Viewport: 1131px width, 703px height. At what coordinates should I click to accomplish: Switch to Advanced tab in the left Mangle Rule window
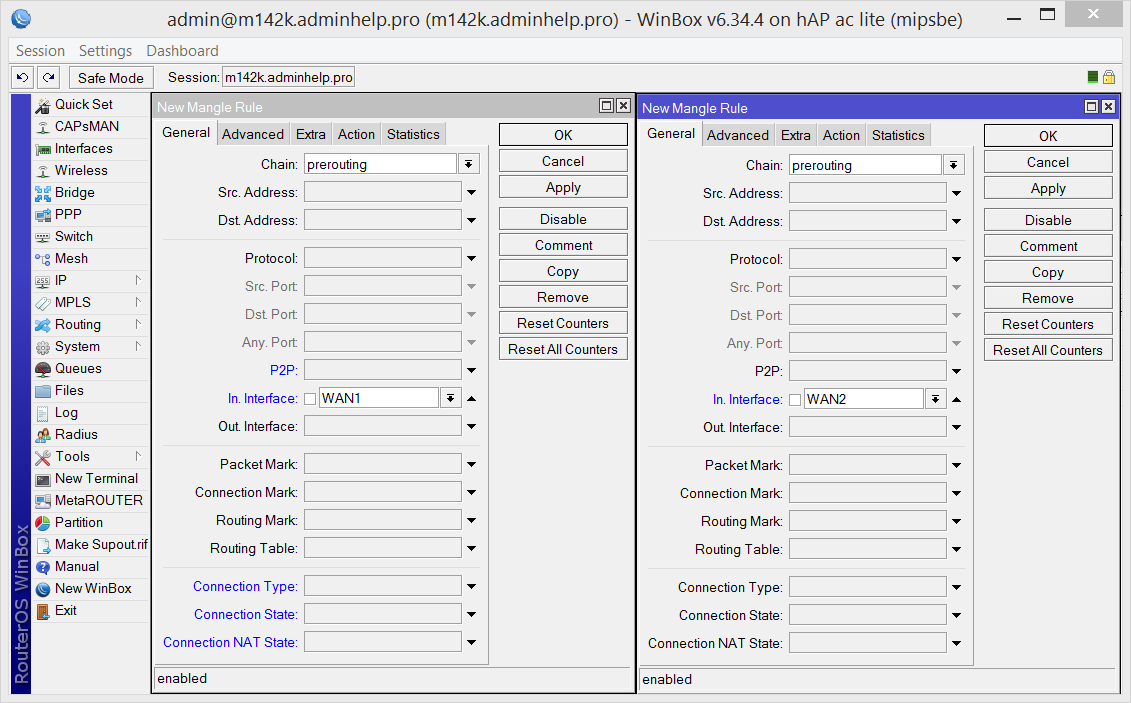pyautogui.click(x=252, y=134)
